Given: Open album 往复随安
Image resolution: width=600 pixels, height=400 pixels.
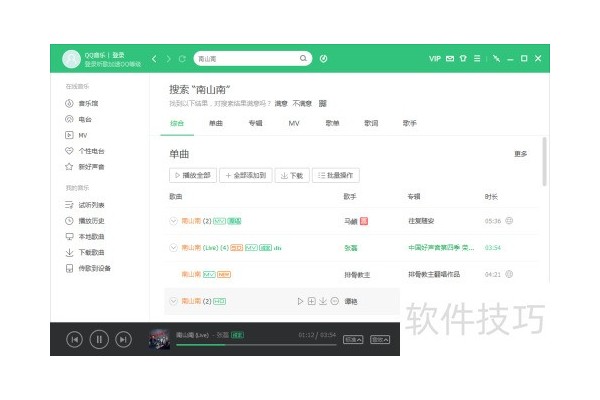Looking at the screenshot, I should (x=421, y=221).
